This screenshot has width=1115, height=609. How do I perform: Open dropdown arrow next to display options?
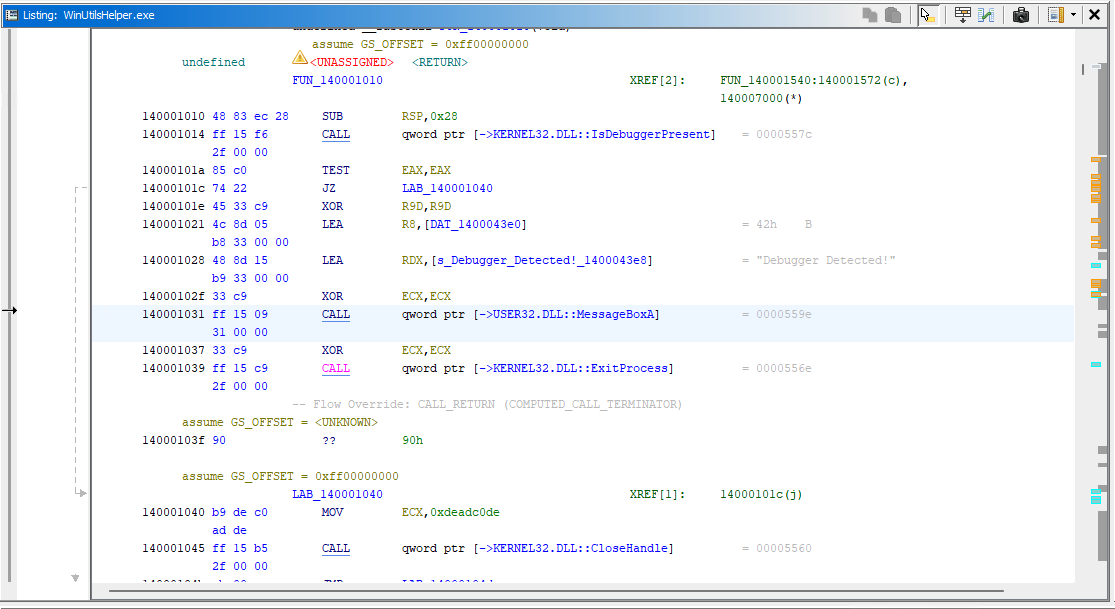tap(1073, 15)
